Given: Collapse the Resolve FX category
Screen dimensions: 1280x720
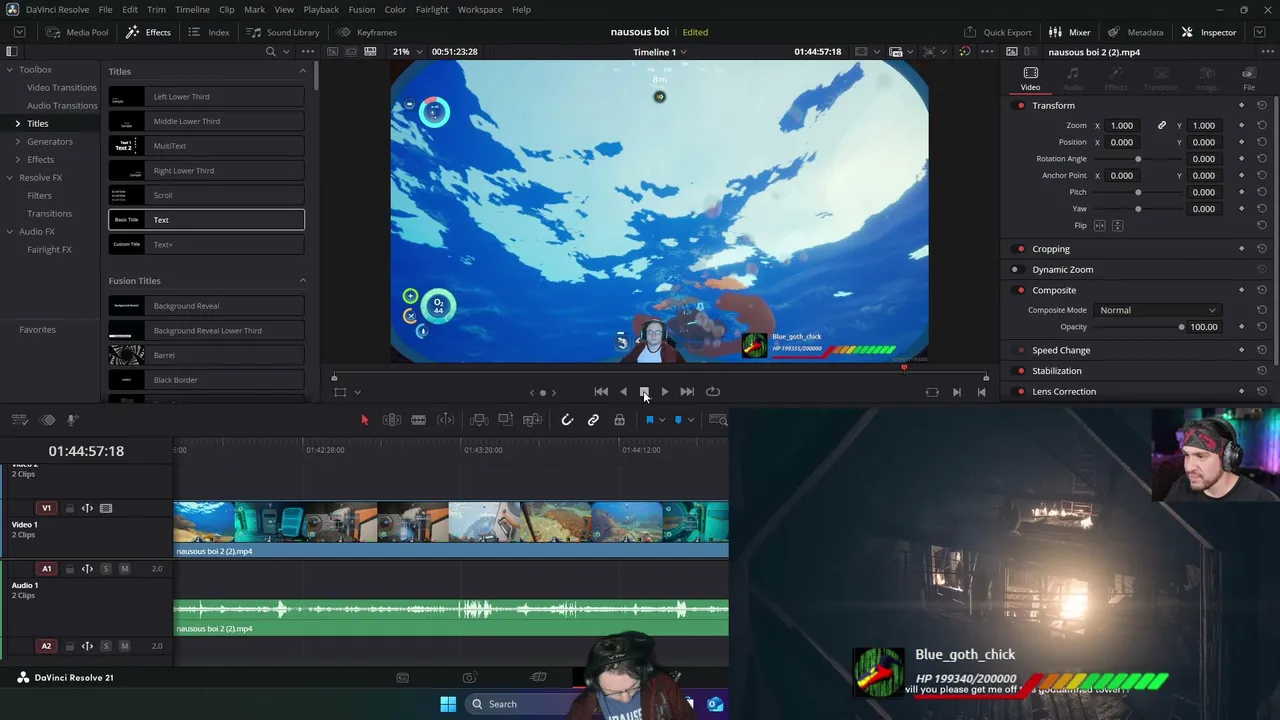Looking at the screenshot, I should (10, 178).
